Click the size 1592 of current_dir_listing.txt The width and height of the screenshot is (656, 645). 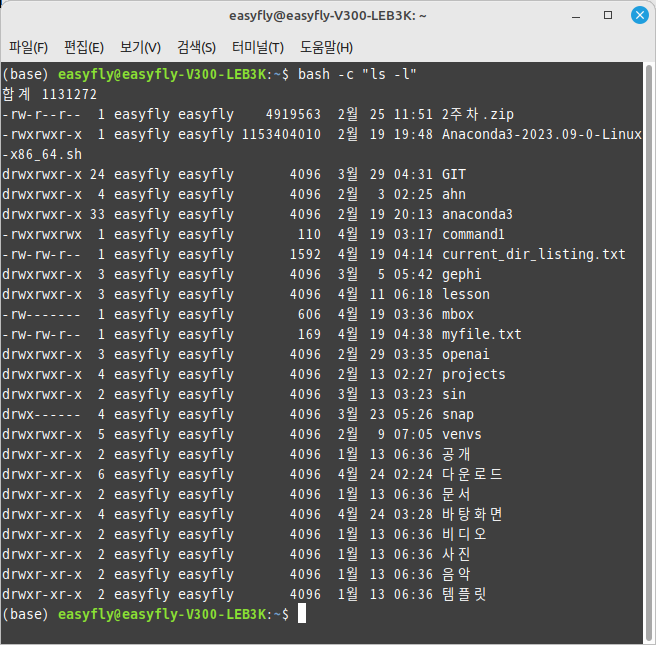coord(305,254)
